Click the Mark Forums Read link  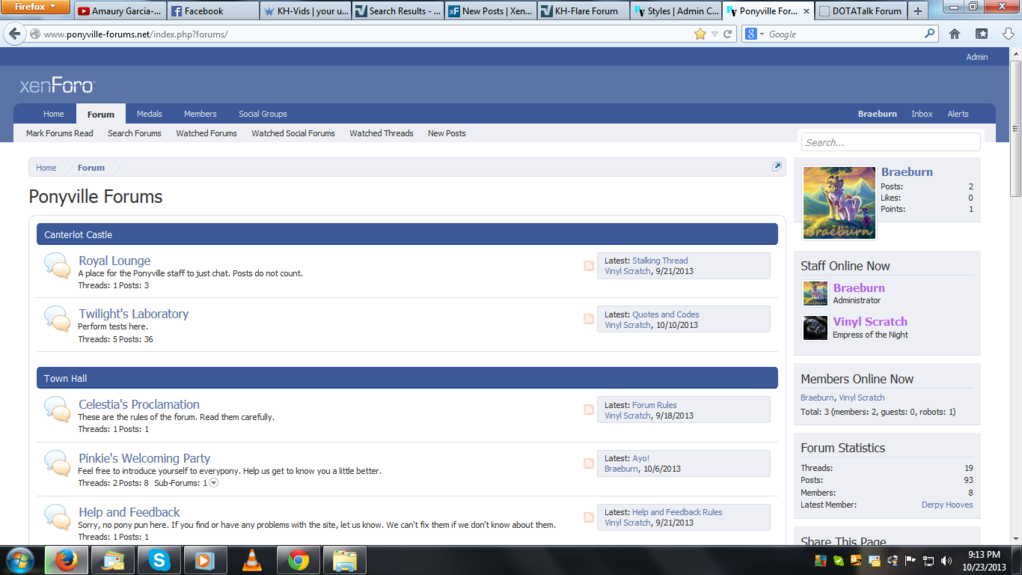[x=59, y=133]
